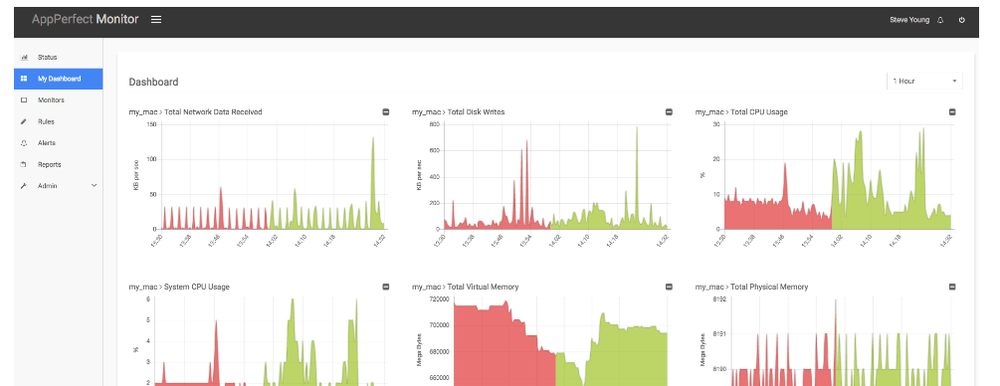Click the System CPU Usage title
The width and height of the screenshot is (1000, 386).
tap(179, 287)
